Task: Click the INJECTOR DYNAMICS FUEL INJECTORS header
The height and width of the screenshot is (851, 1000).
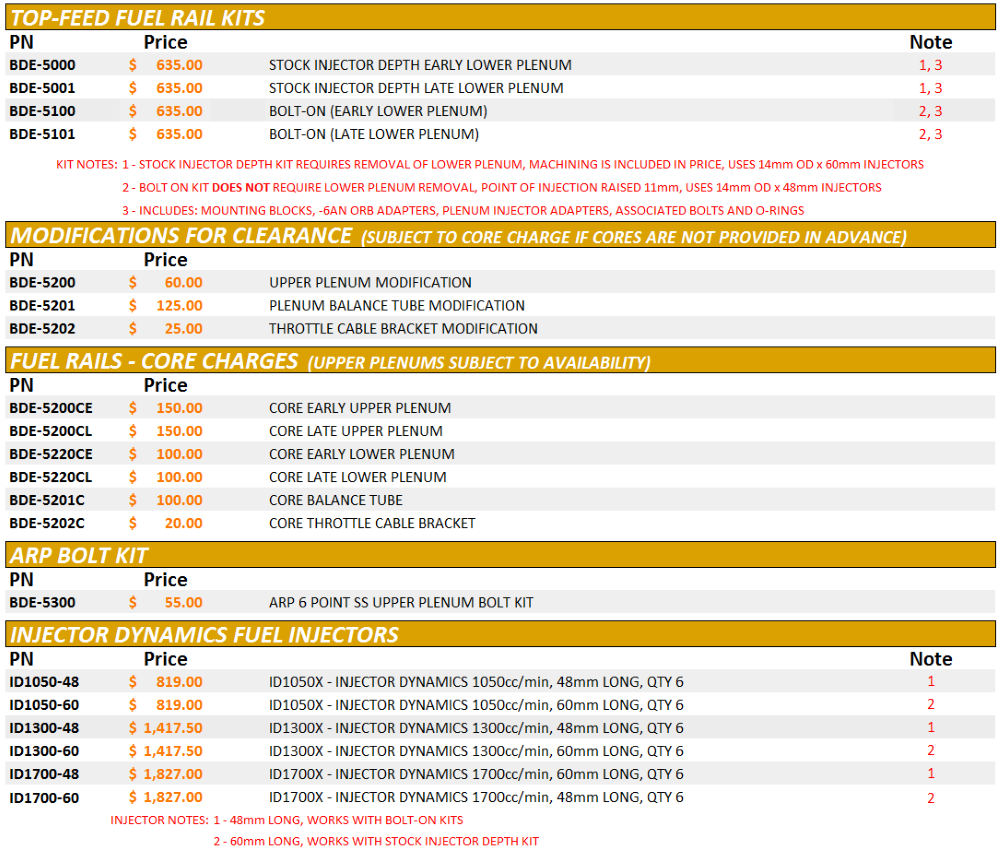Action: 500,635
